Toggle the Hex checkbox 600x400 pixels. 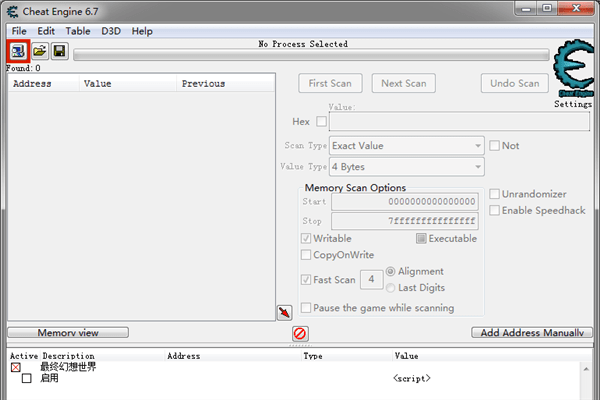click(321, 122)
